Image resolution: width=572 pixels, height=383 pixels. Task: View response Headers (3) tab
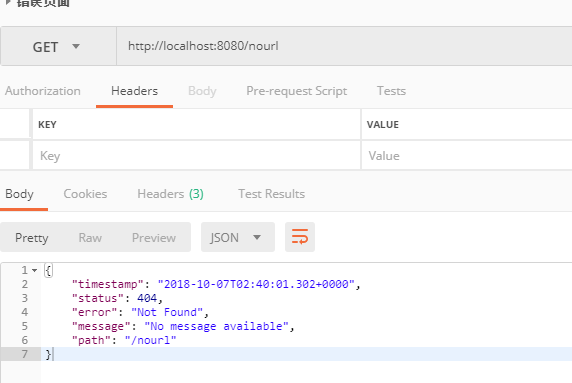(x=170, y=194)
